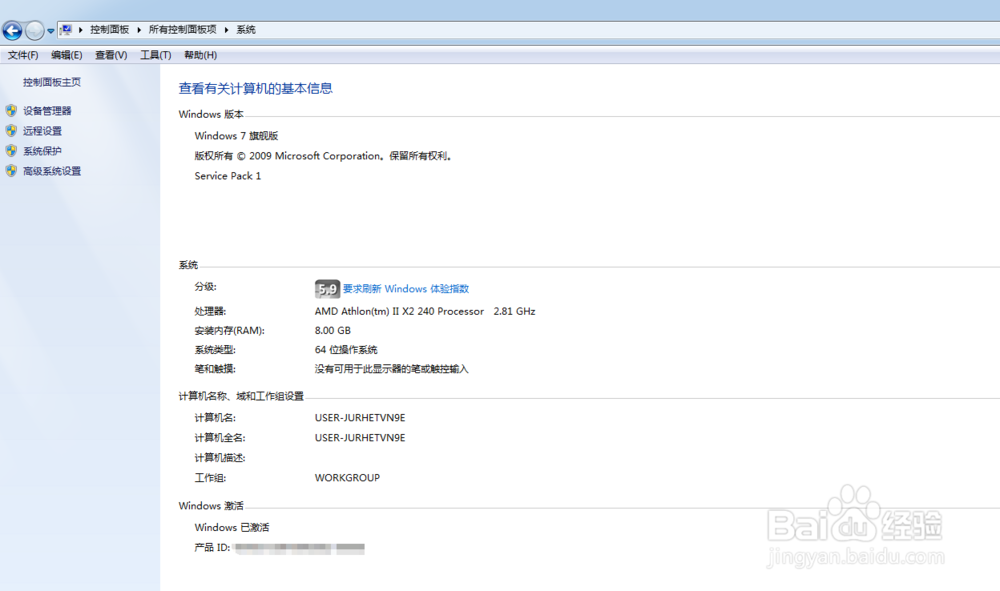Screen dimensions: 1000x591
Task: Open 高级系统设置 link
Action: coord(52,171)
